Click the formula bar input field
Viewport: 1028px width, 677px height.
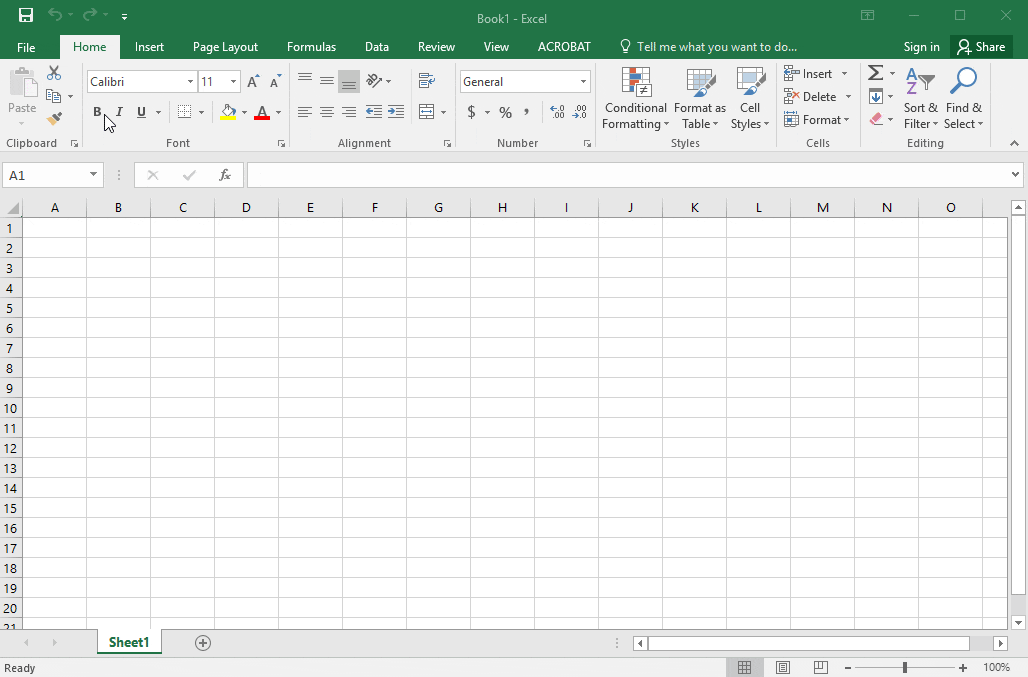coord(630,175)
